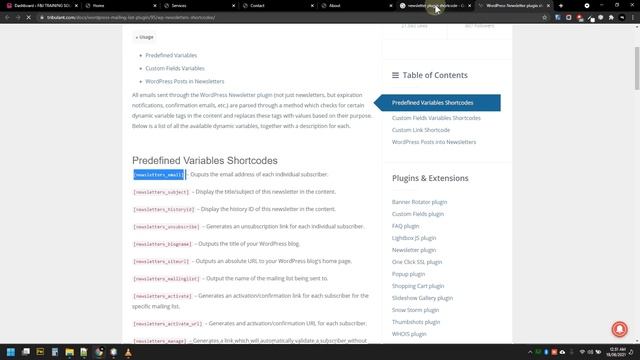
Task: Switch to the Contact browser tab
Action: (278, 6)
